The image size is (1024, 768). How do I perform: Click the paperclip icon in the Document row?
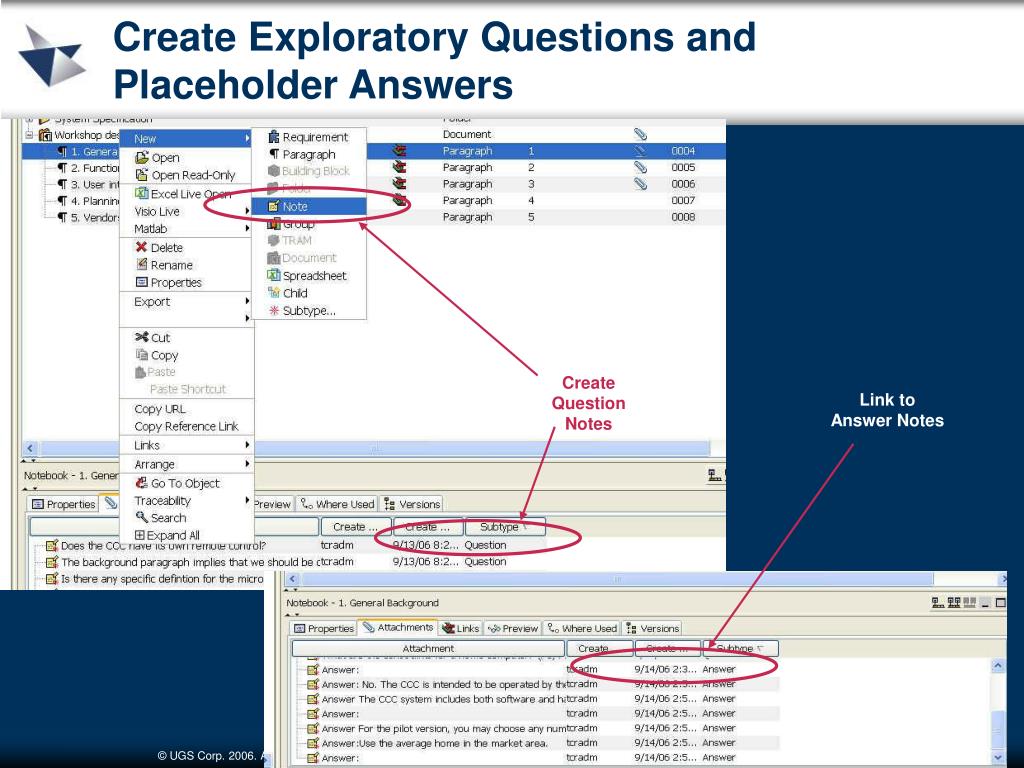click(x=641, y=134)
